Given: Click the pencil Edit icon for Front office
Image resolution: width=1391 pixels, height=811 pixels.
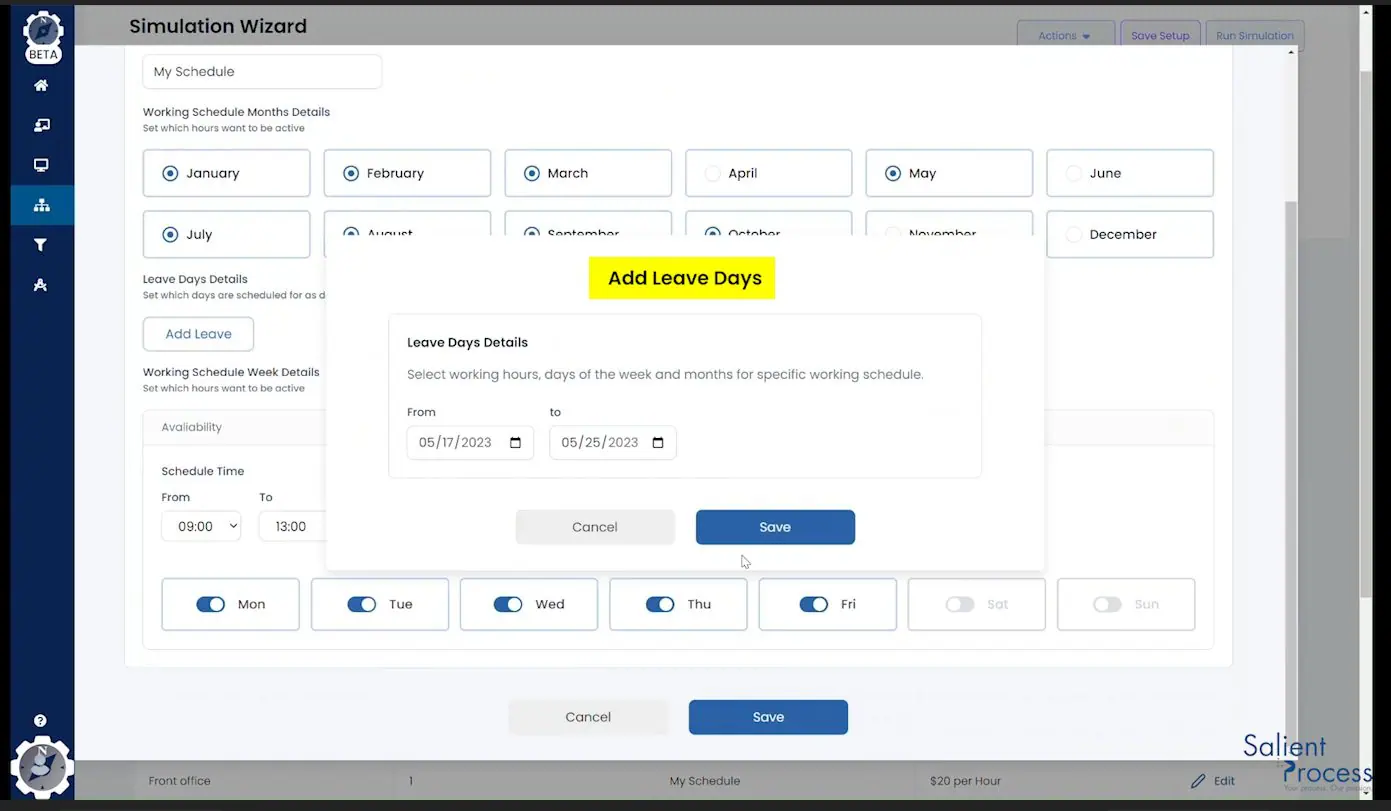Looking at the screenshot, I should pyautogui.click(x=1197, y=781).
